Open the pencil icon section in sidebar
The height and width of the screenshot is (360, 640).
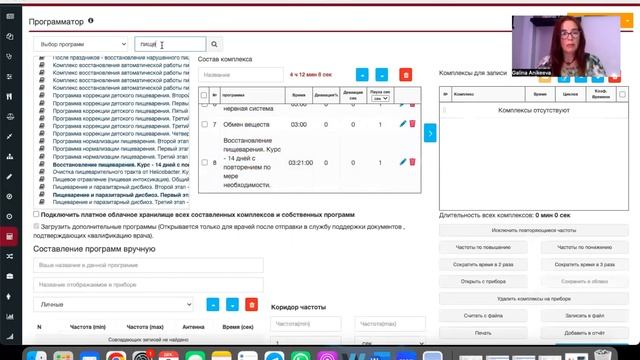pyautogui.click(x=9, y=177)
